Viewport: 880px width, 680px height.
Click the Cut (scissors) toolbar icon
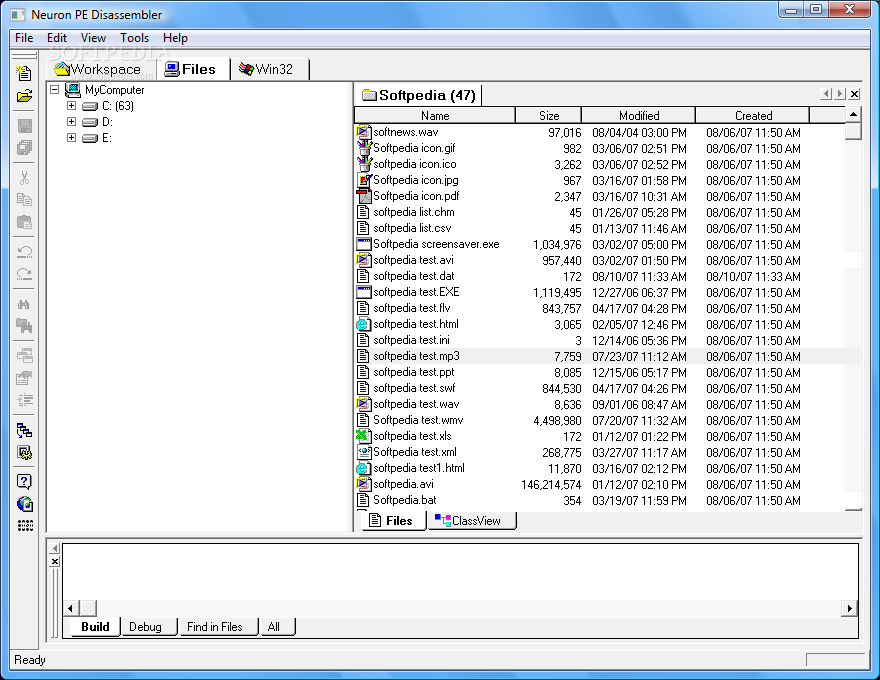point(24,178)
